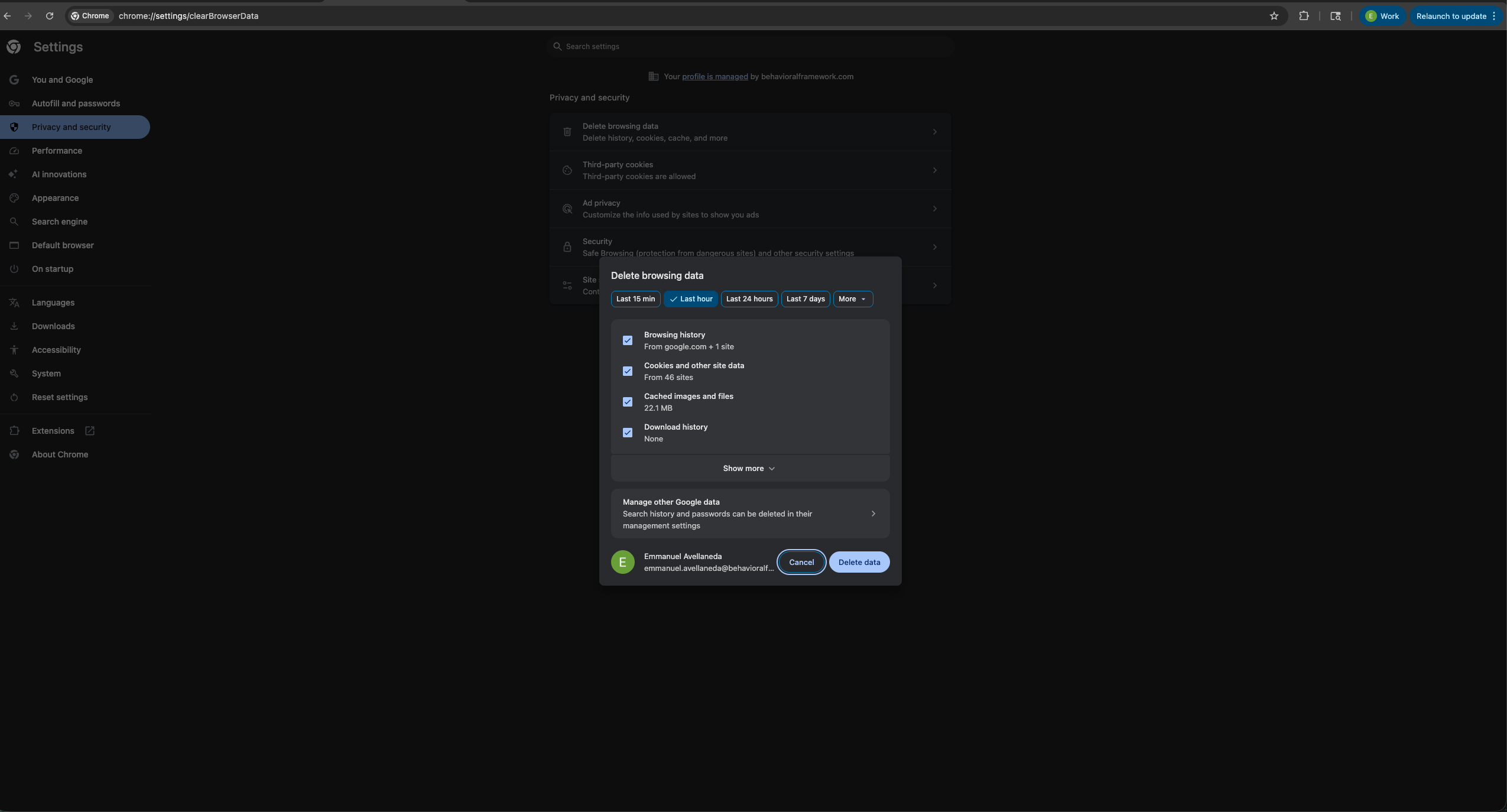1507x812 pixels.
Task: Open Manage other Google data chevron
Action: (873, 514)
